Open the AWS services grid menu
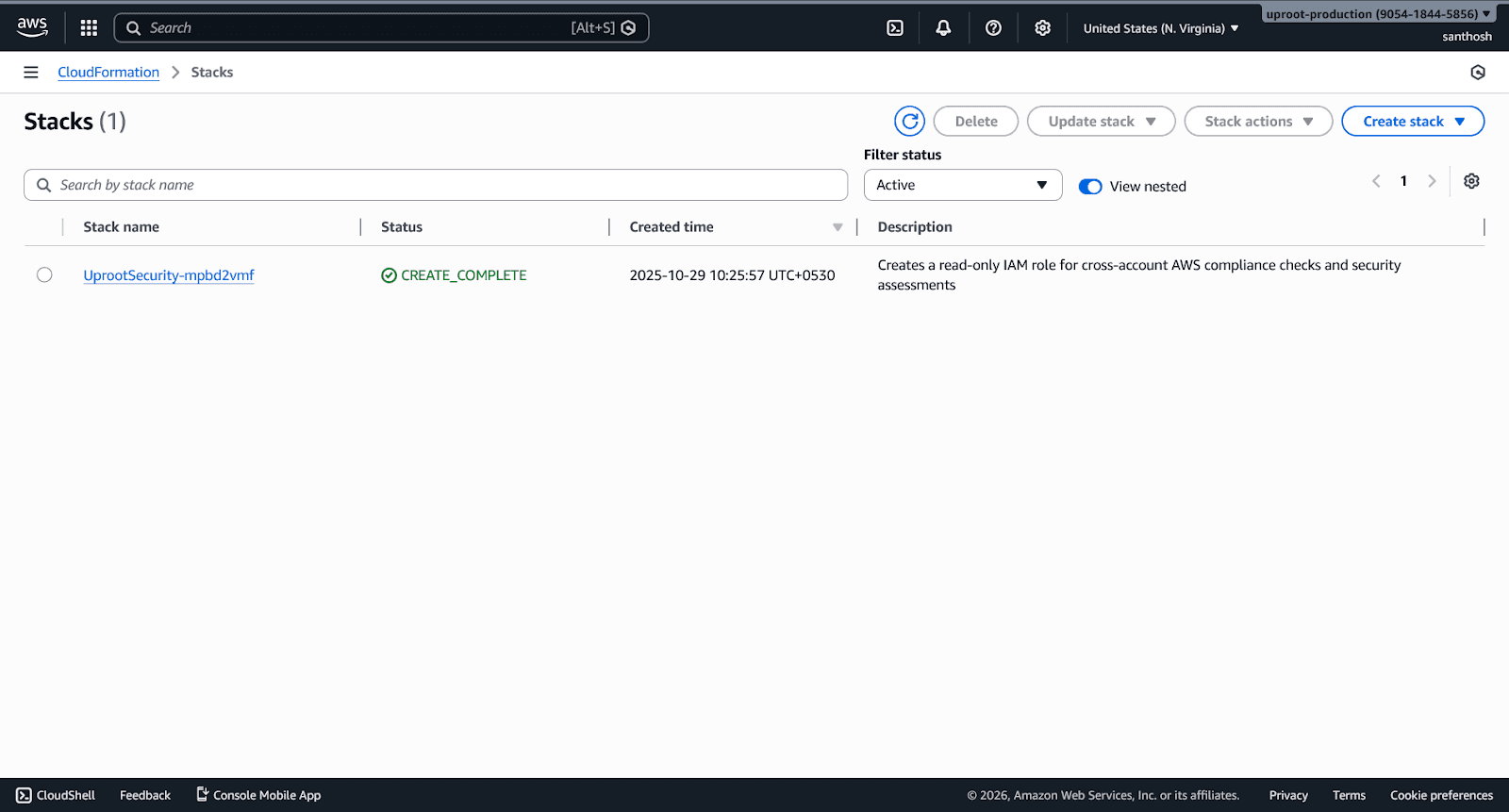 coord(89,28)
